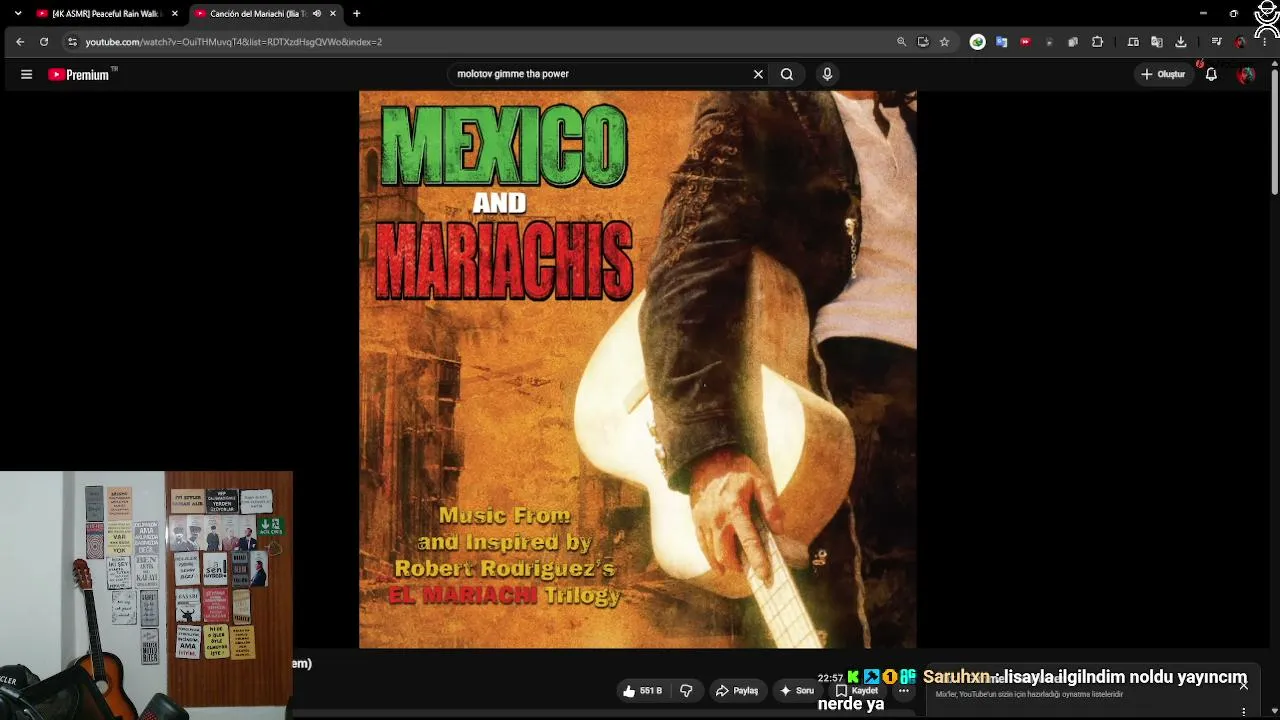Click the YouTube search input field
The image size is (1280, 720).
tap(600, 74)
